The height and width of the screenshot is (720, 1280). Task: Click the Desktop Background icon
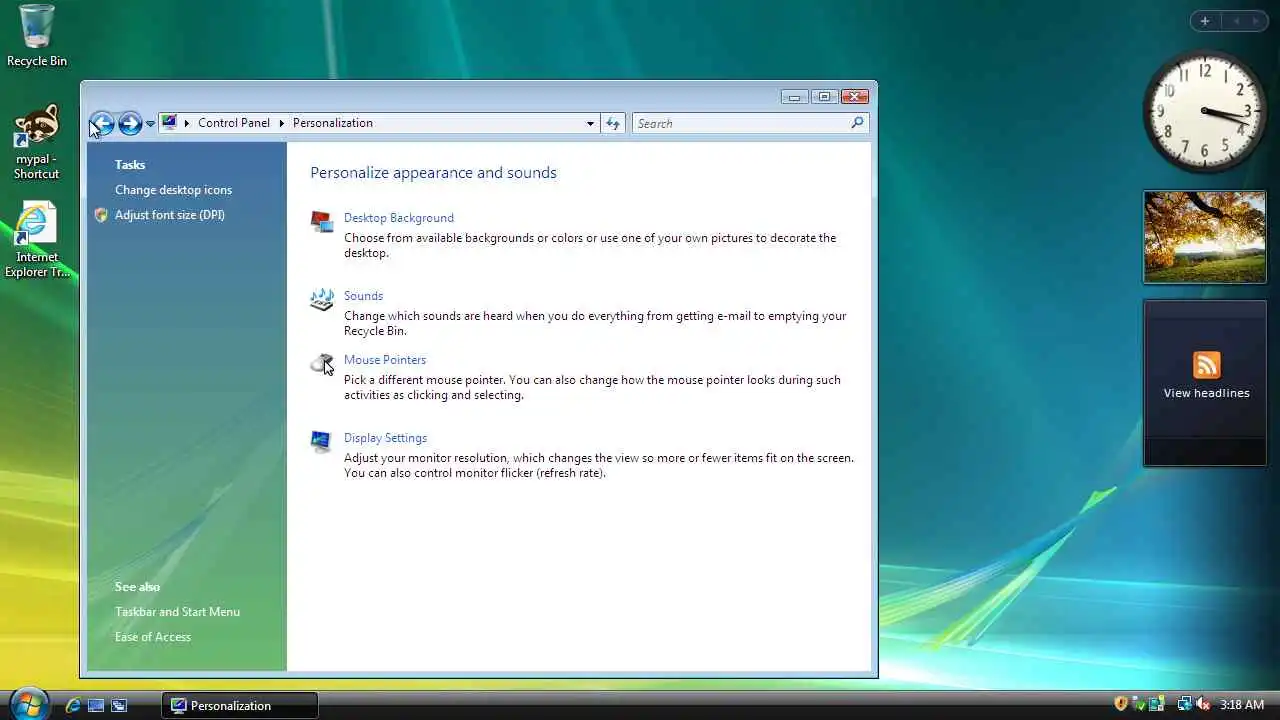point(322,222)
